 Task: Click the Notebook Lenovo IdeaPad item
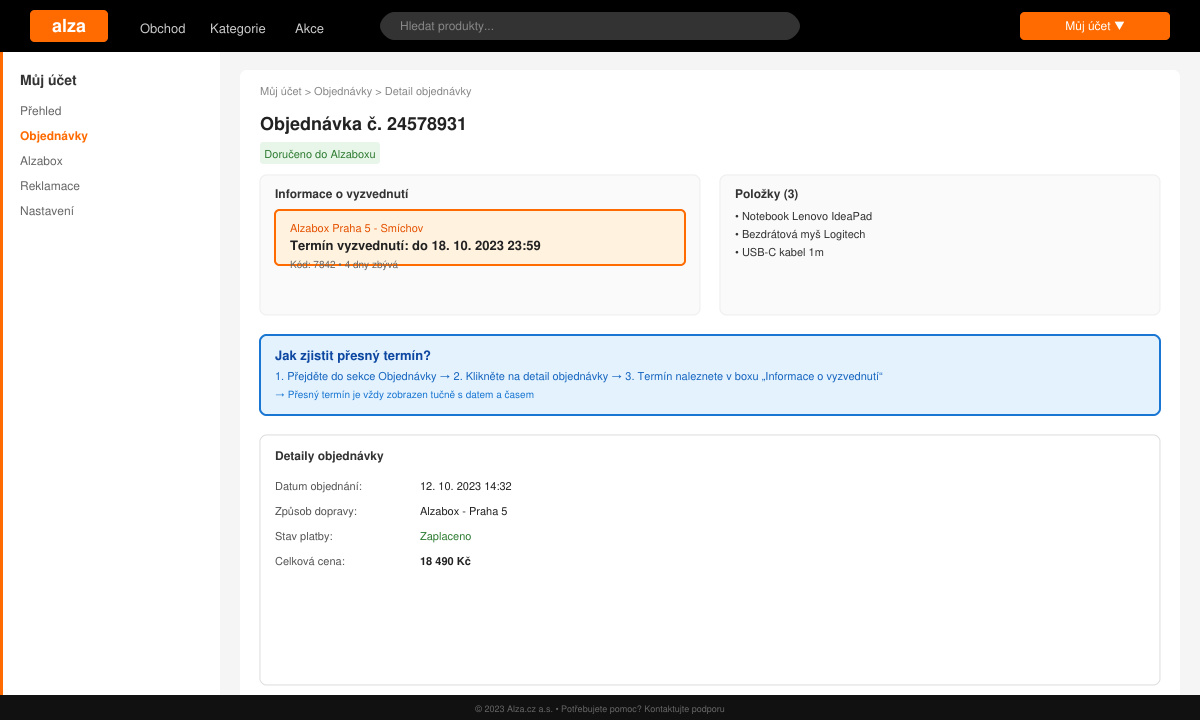tap(804, 216)
